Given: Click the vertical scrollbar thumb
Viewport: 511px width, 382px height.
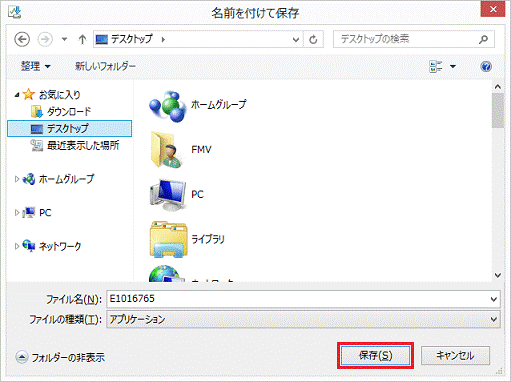Looking at the screenshot, I should click(x=498, y=110).
